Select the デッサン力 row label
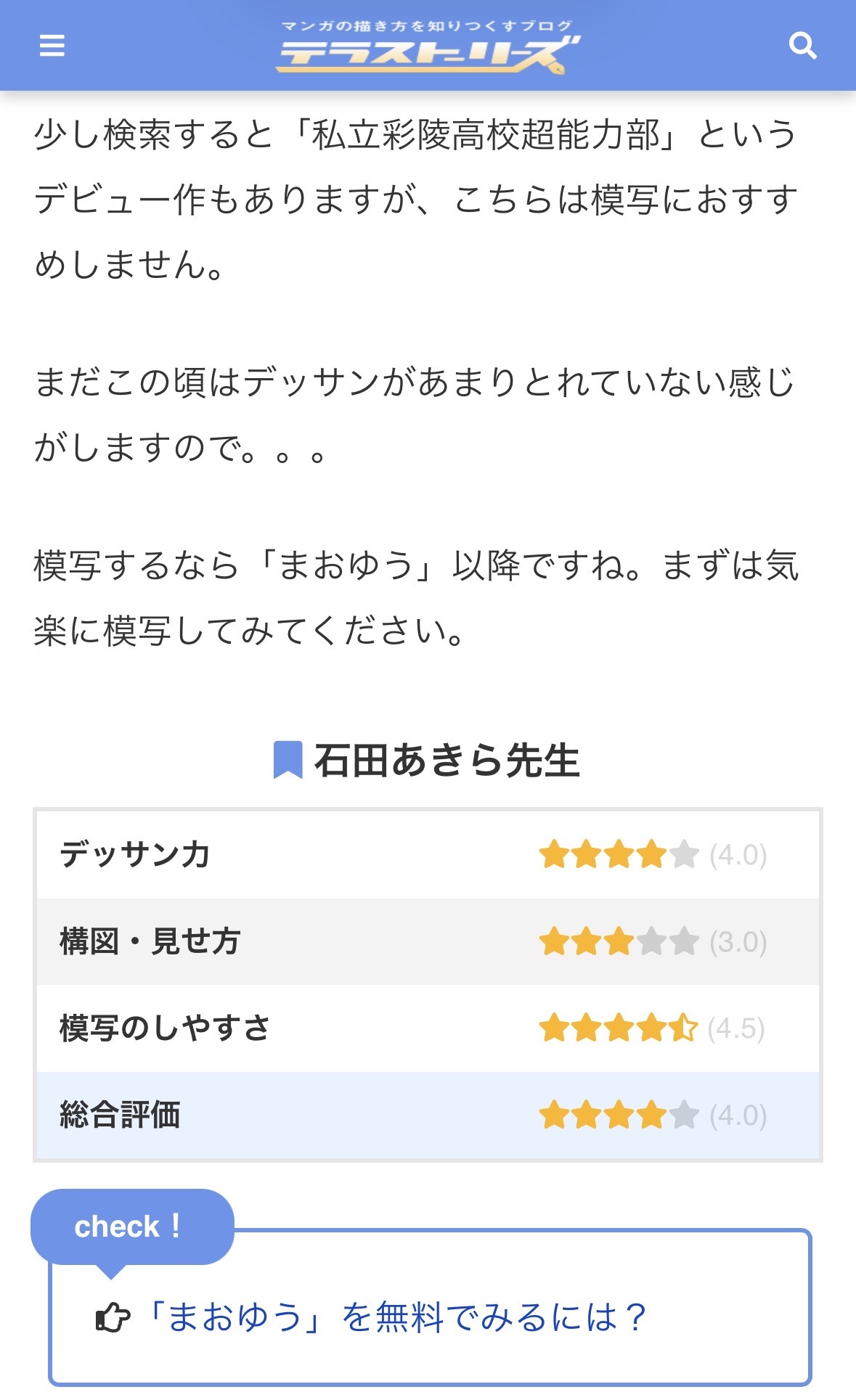 (x=135, y=854)
